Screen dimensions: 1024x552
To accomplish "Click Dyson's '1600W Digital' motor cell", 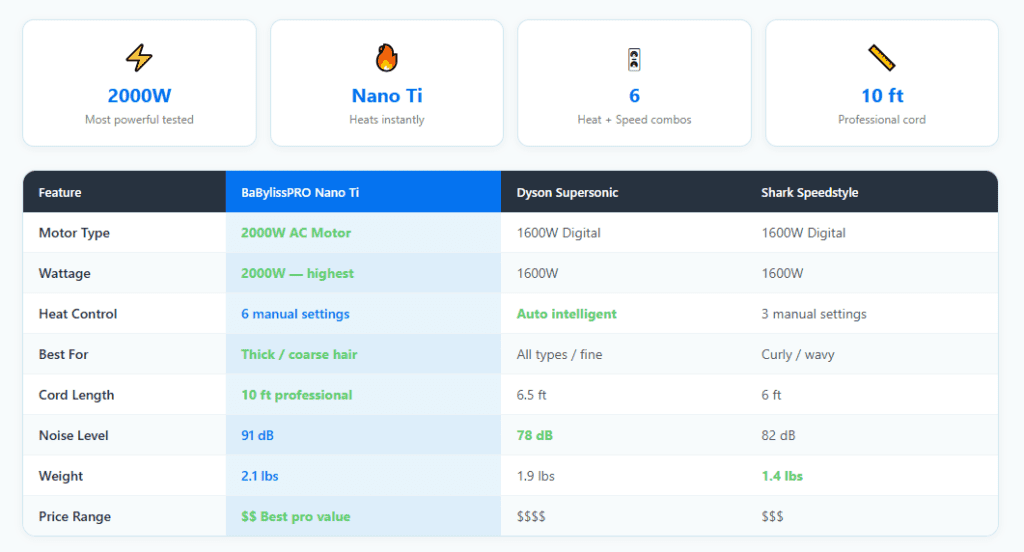I will click(558, 233).
